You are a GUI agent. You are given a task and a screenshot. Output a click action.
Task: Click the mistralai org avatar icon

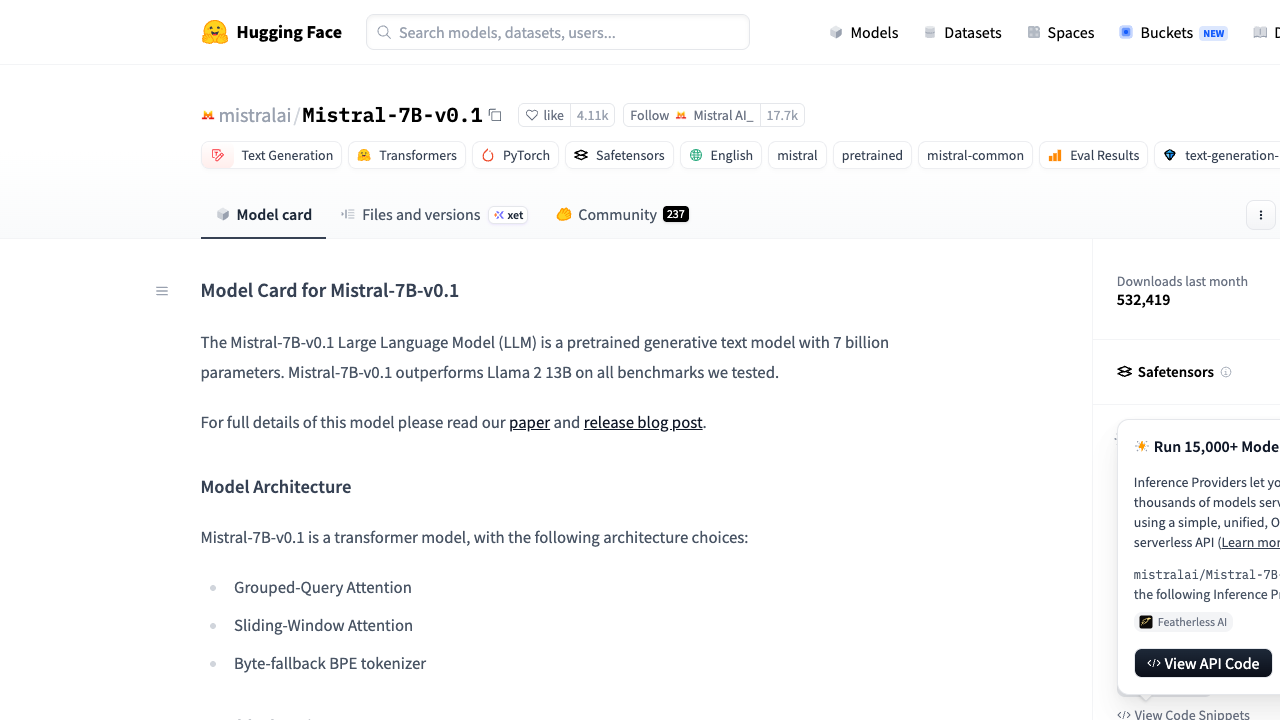pos(208,115)
